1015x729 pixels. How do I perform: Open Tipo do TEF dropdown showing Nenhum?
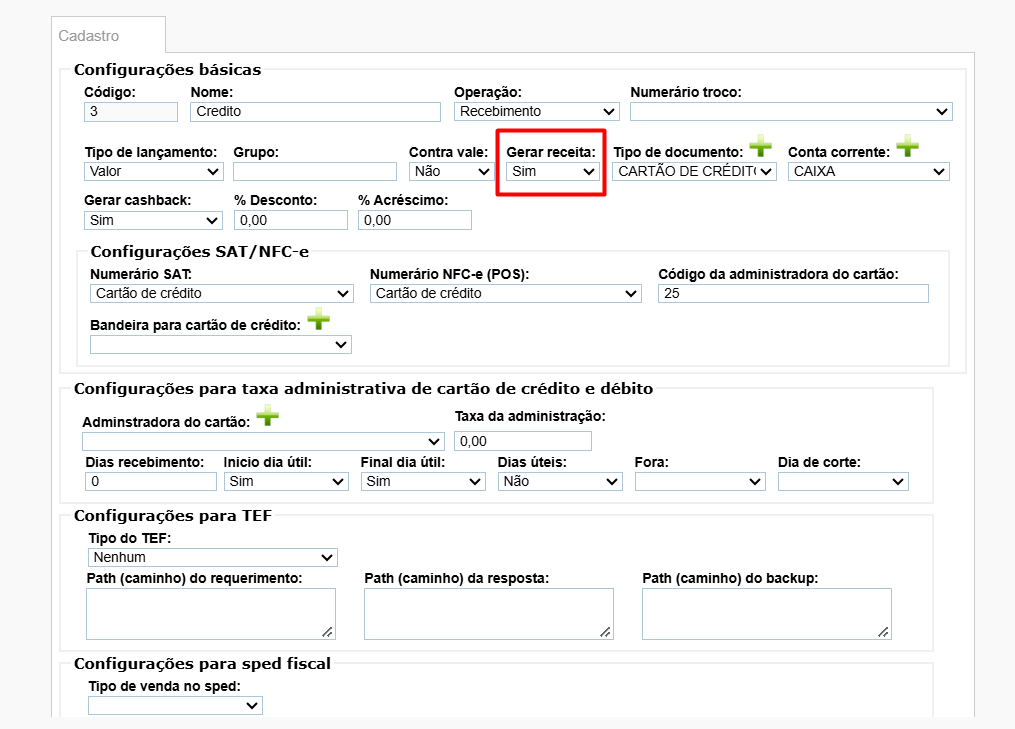tap(213, 557)
